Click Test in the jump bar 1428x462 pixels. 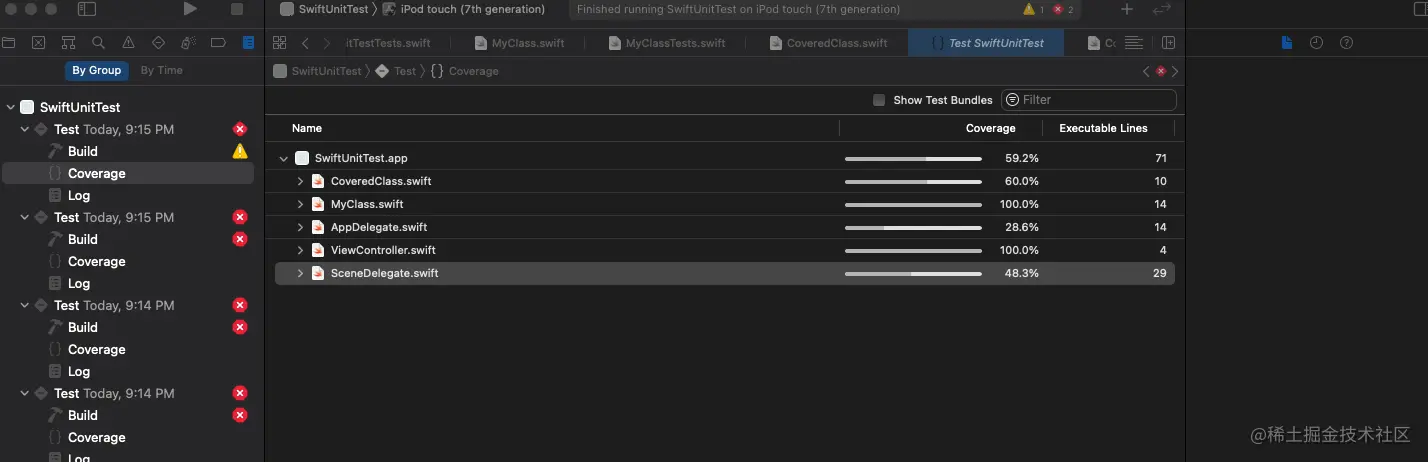click(396, 71)
